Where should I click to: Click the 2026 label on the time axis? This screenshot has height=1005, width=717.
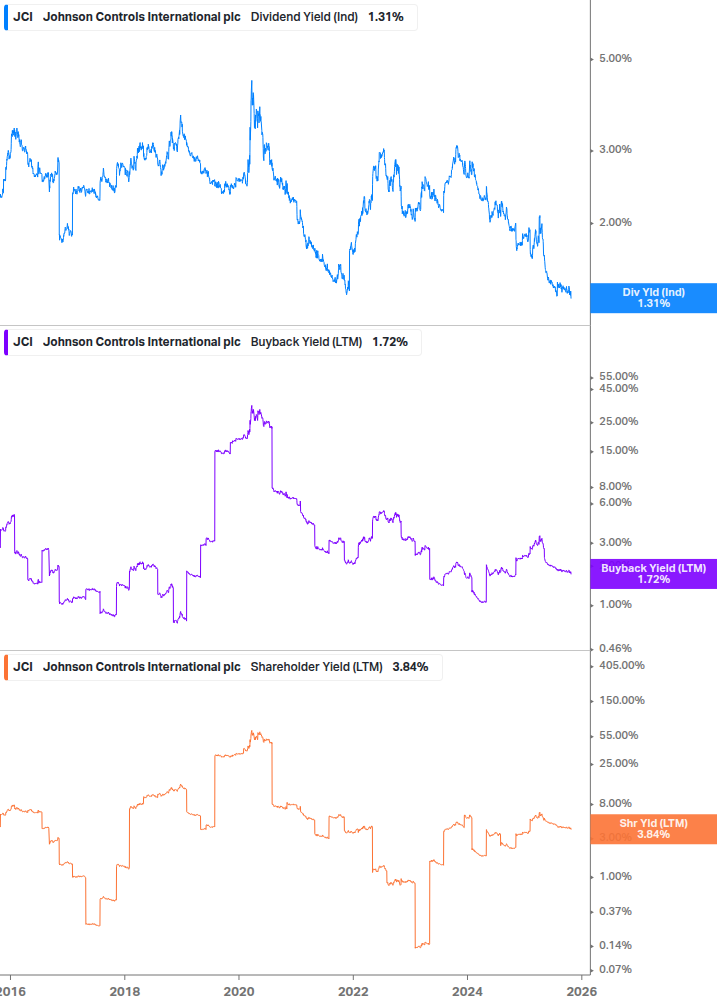pos(581,991)
